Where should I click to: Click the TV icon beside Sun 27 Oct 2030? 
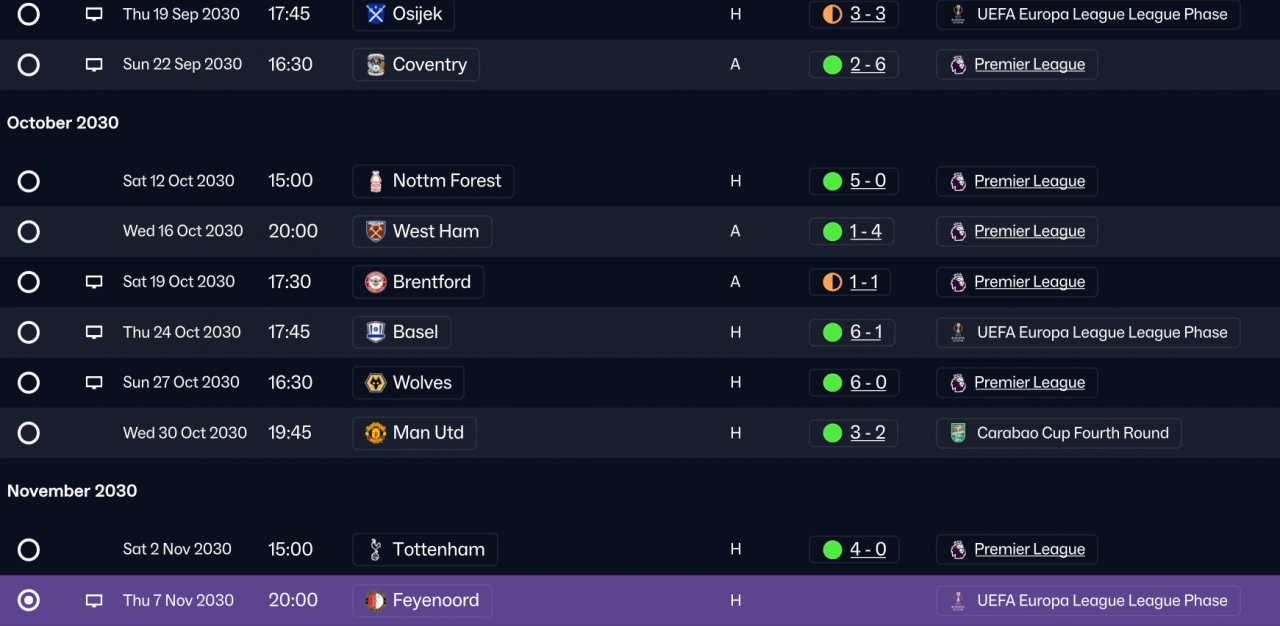pos(94,383)
